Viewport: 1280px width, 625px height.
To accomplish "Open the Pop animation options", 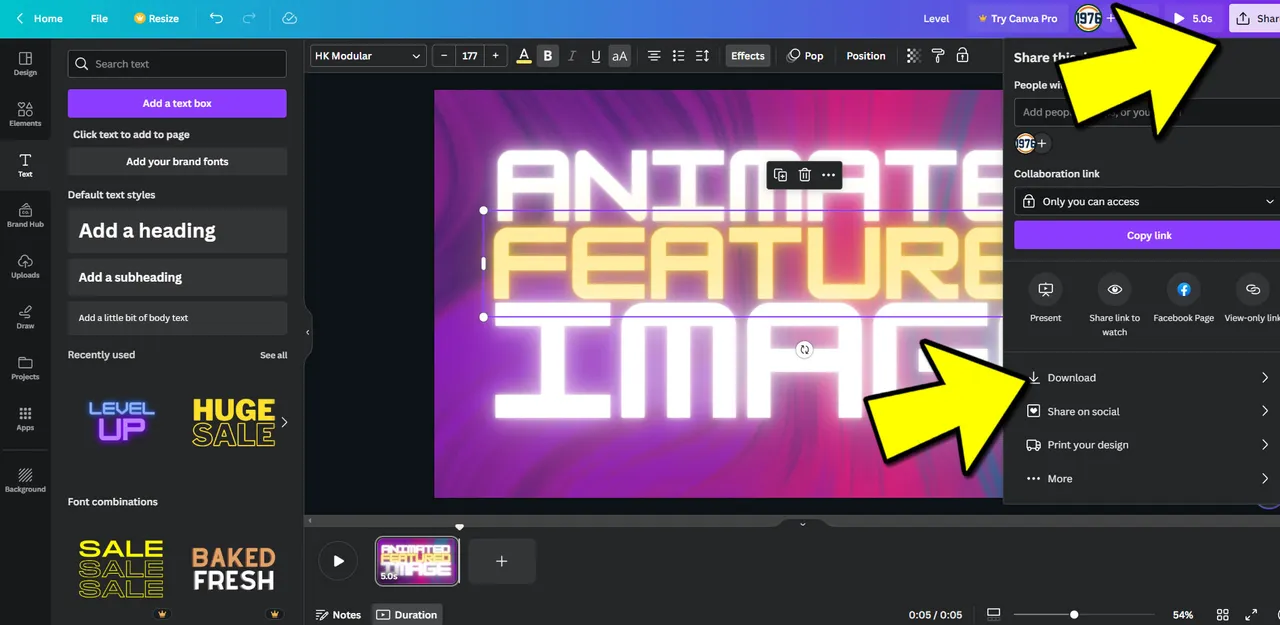I will pos(805,56).
